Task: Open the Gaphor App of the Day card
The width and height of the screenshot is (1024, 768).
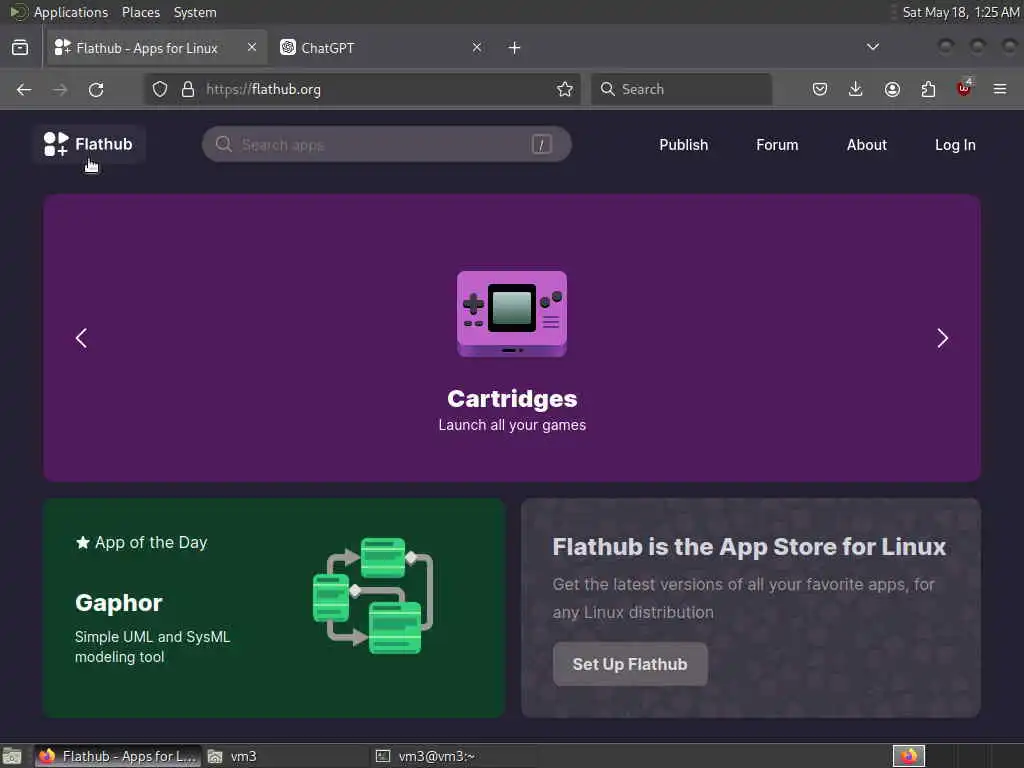Action: pyautogui.click(x=274, y=608)
